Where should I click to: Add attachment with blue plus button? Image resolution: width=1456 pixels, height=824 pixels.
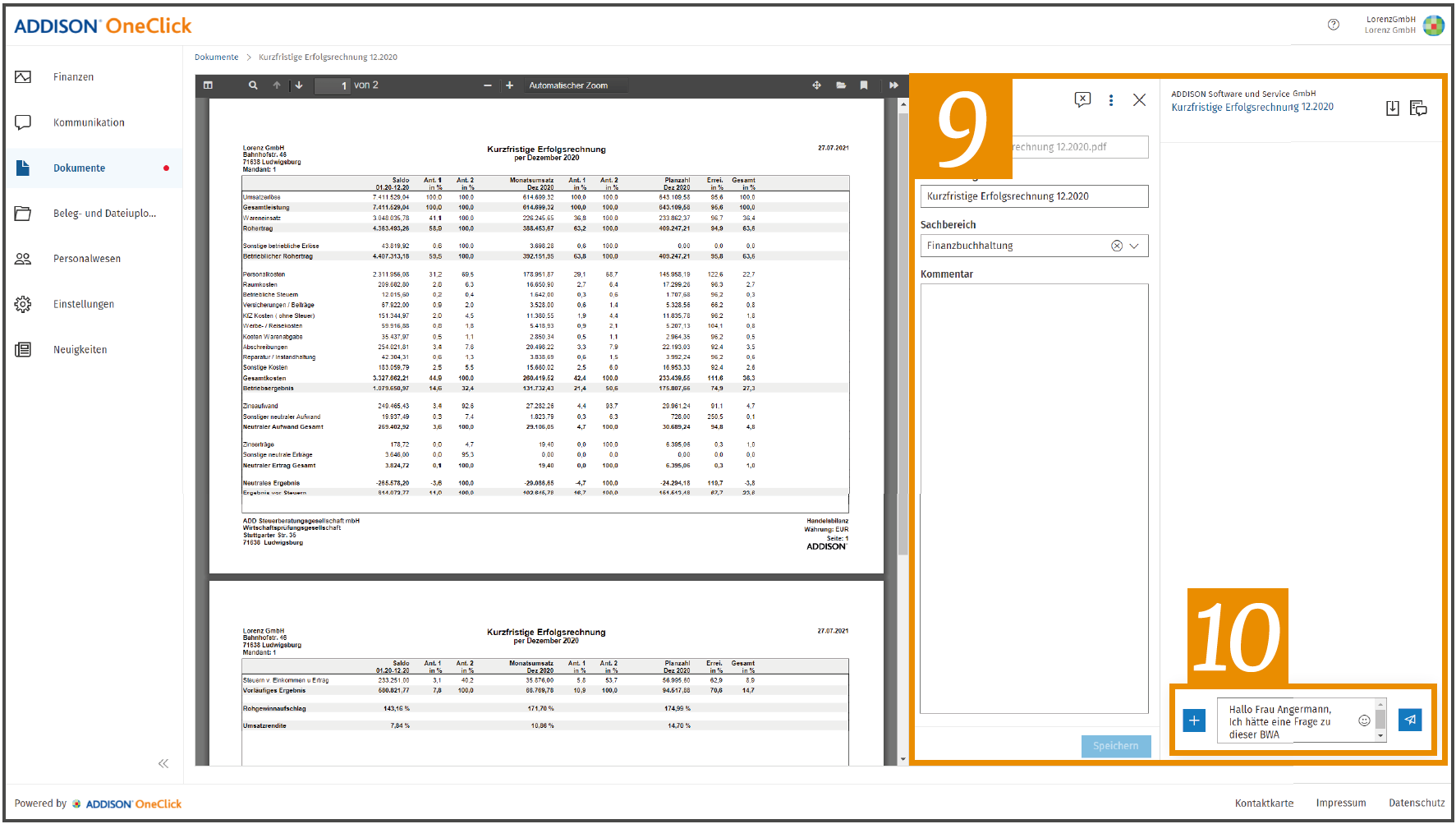(1194, 720)
